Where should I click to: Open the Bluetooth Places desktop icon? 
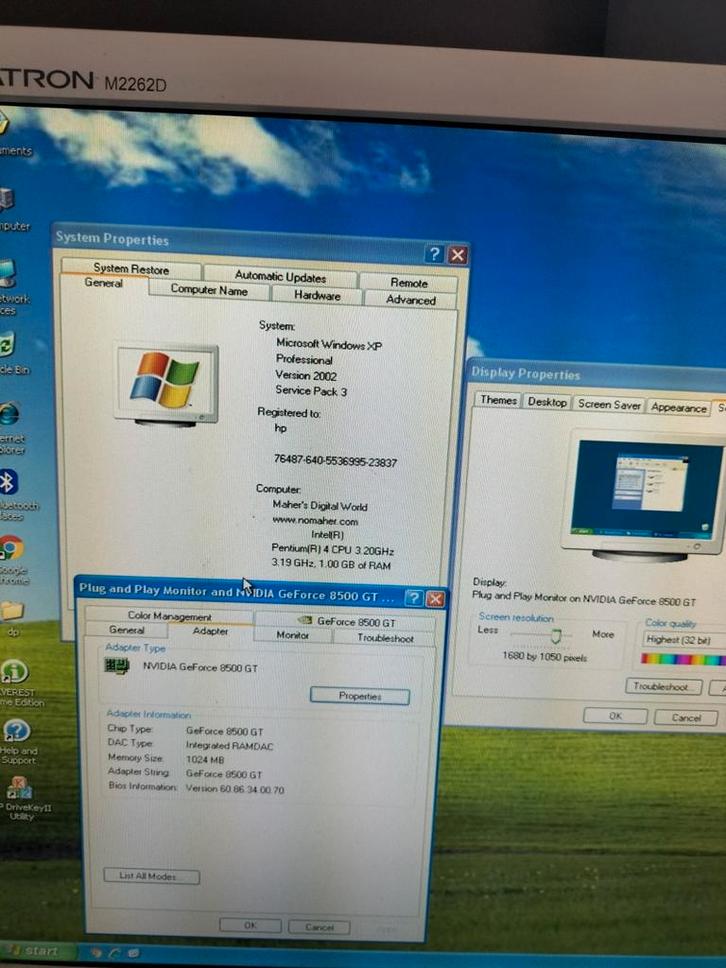[x=8, y=483]
